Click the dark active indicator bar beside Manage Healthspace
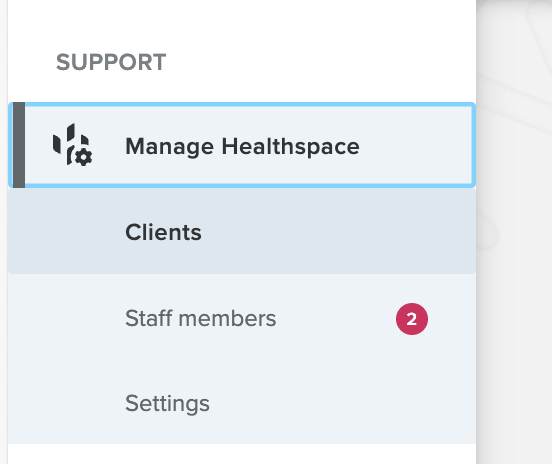The height and width of the screenshot is (464, 552). [x=19, y=145]
